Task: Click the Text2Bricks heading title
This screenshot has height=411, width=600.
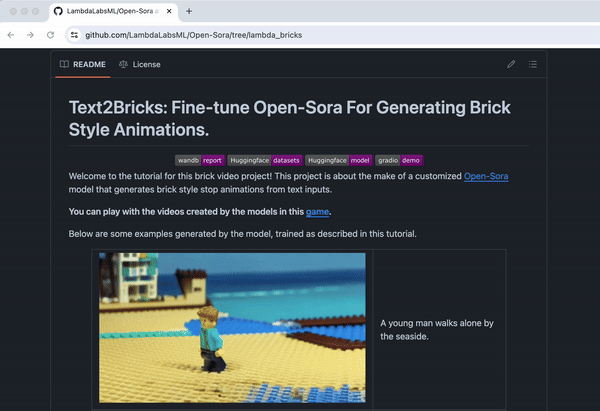Action: [x=290, y=119]
